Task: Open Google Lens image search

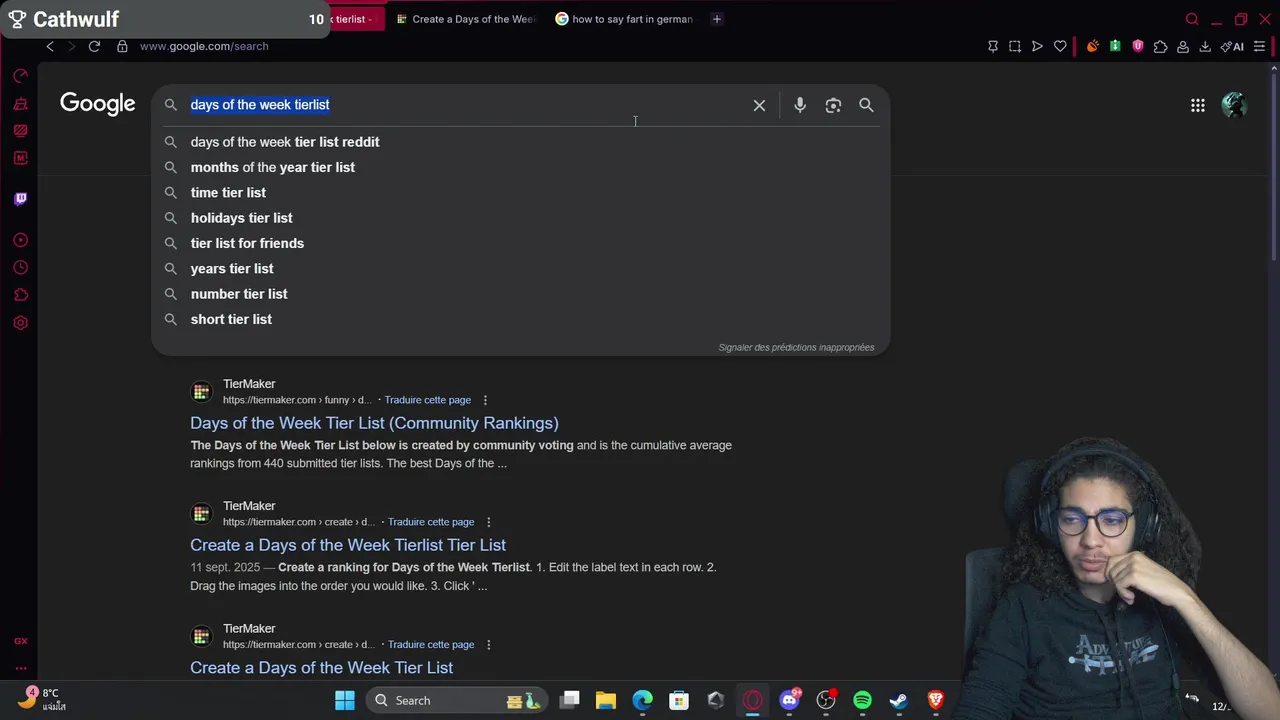Action: click(x=833, y=105)
